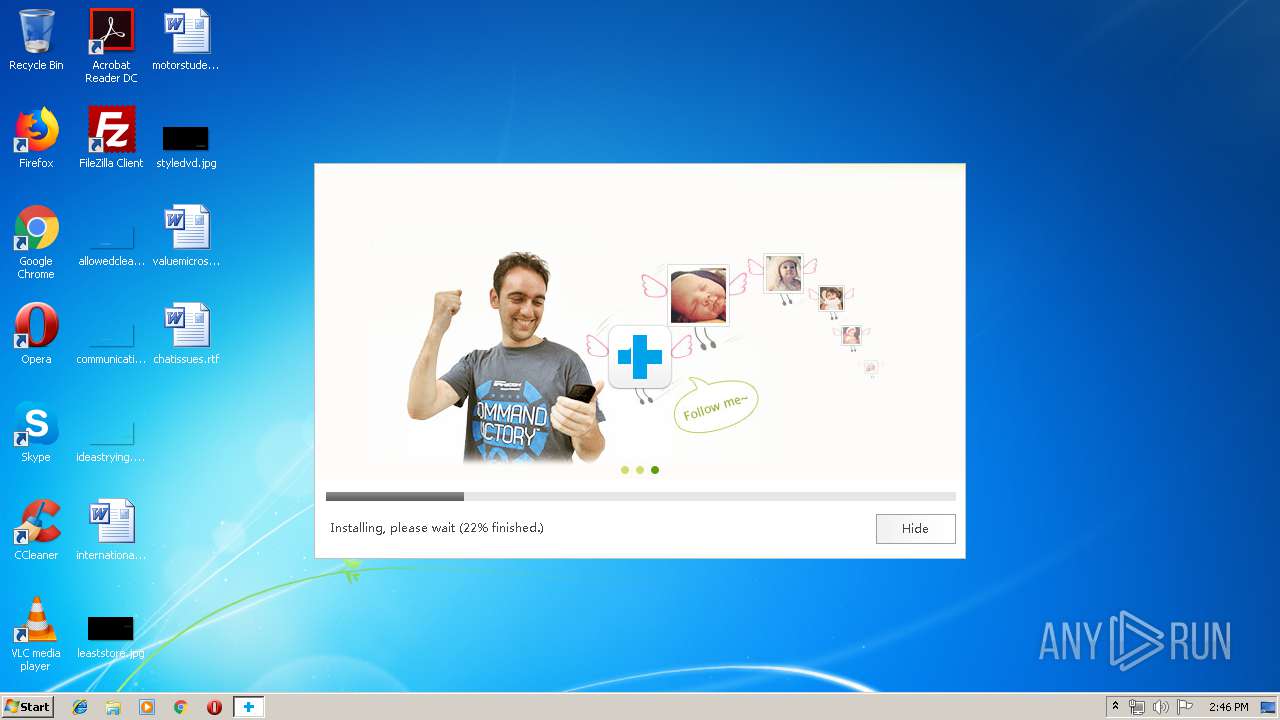Click the Show desktop button
Viewport: 1280px width, 720px height.
coord(1269,707)
